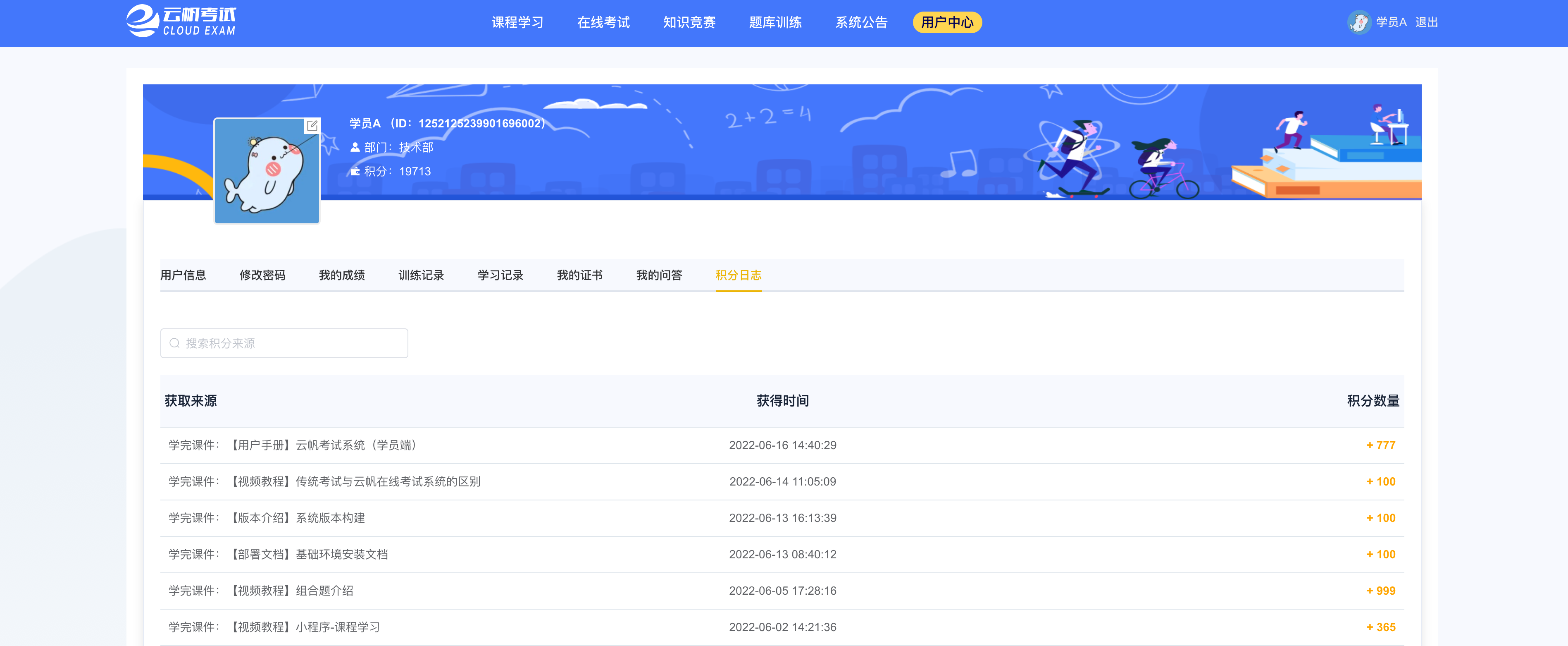Image resolution: width=1568 pixels, height=646 pixels.
Task: Click the + 365 points value
Action: pos(1380,628)
